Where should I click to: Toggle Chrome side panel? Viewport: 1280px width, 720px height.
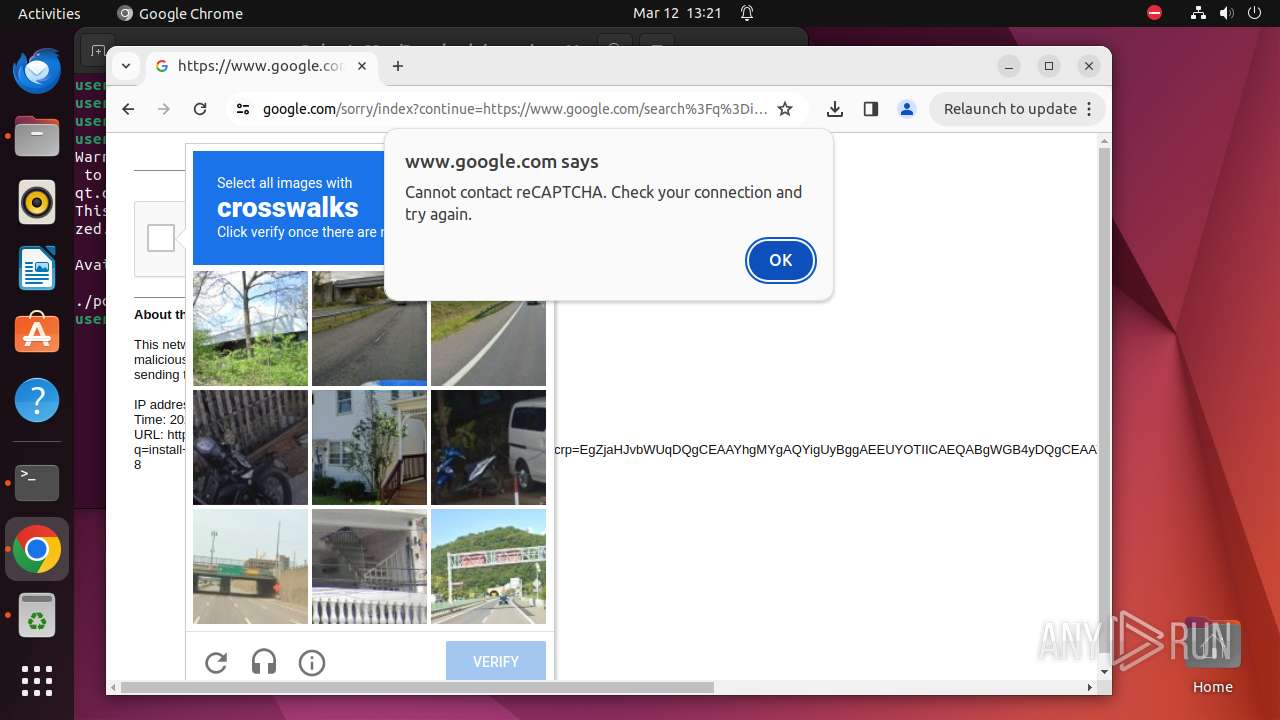(871, 109)
